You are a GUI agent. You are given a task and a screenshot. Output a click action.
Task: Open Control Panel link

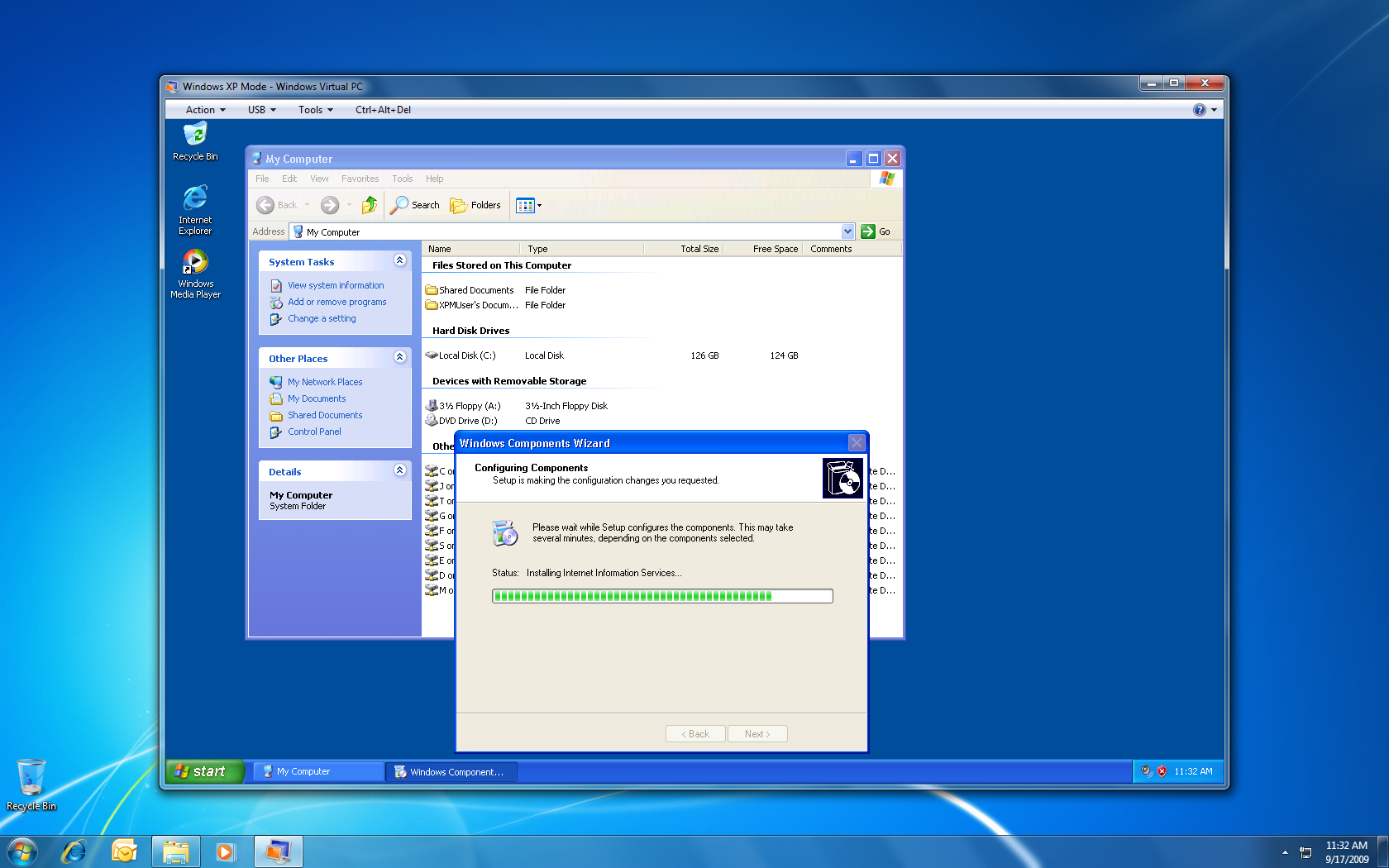pyautogui.click(x=314, y=432)
